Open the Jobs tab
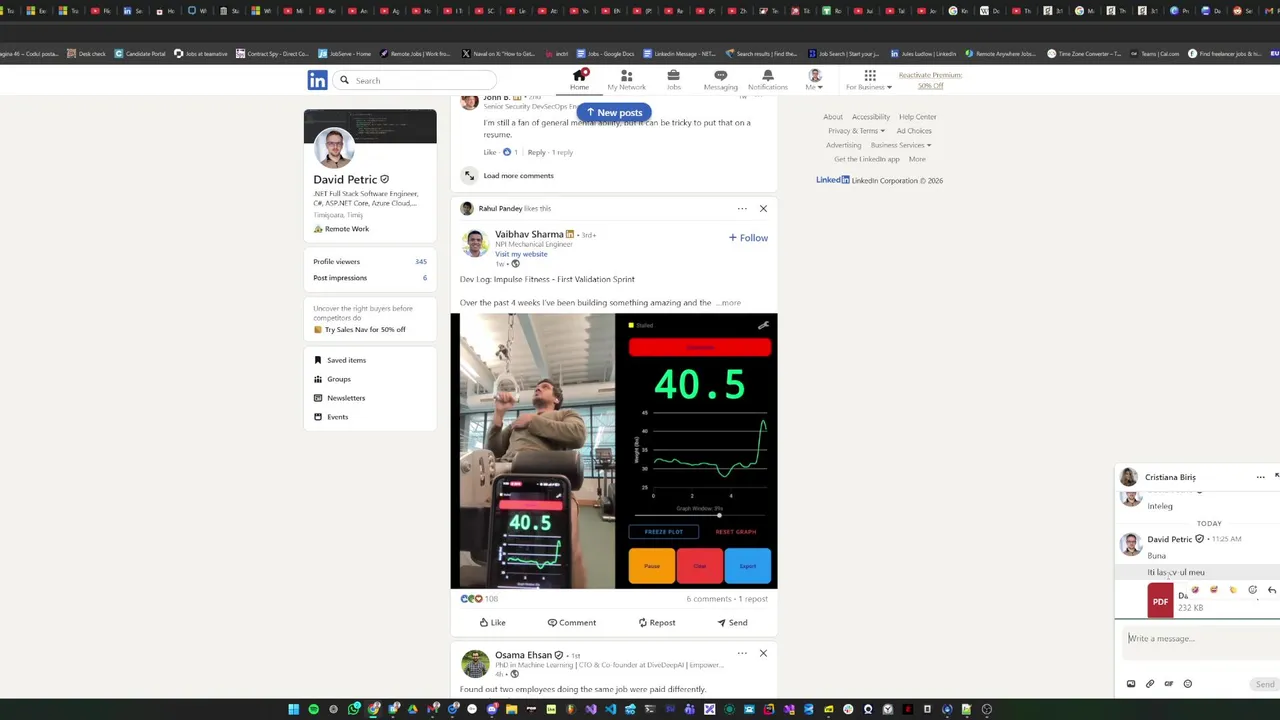Screen dimensions: 1280x720 pos(673,80)
